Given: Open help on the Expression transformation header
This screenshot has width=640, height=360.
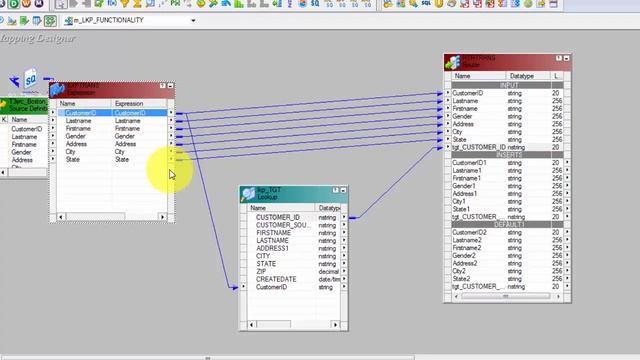Looking at the screenshot, I should click(162, 86).
